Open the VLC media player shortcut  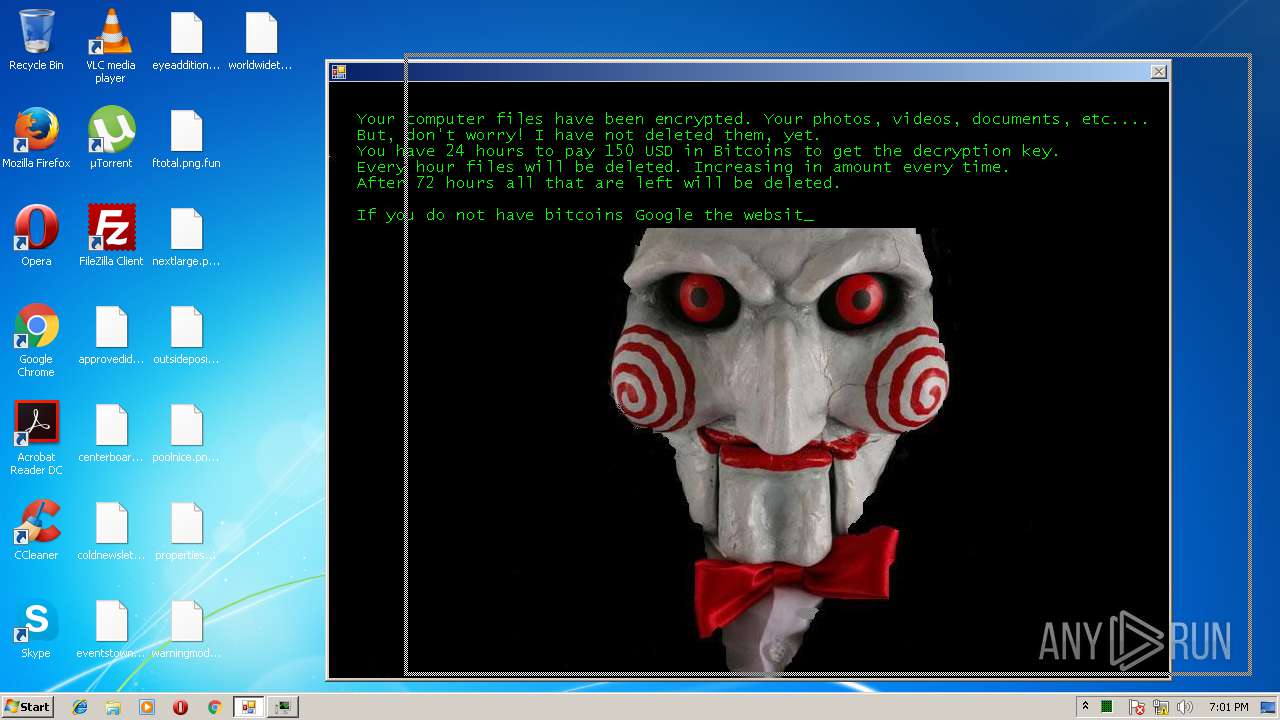click(x=110, y=46)
